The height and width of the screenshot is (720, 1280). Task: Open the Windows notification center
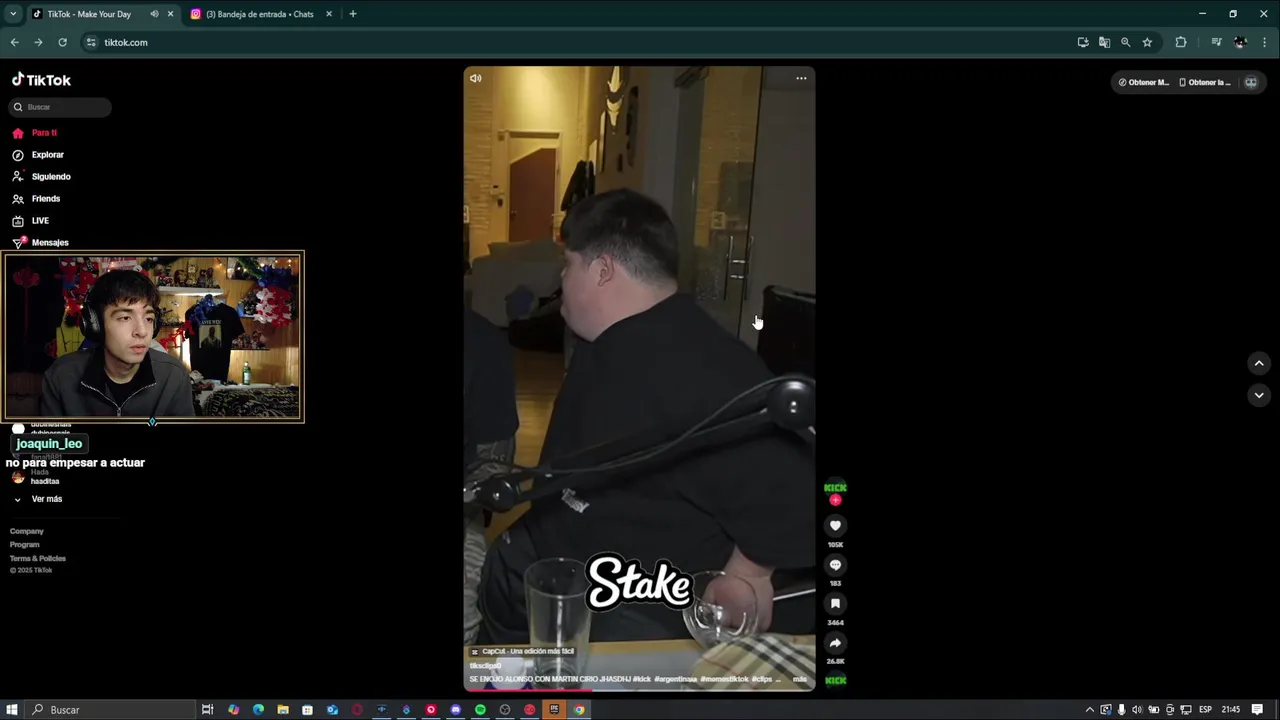[x=1257, y=710]
